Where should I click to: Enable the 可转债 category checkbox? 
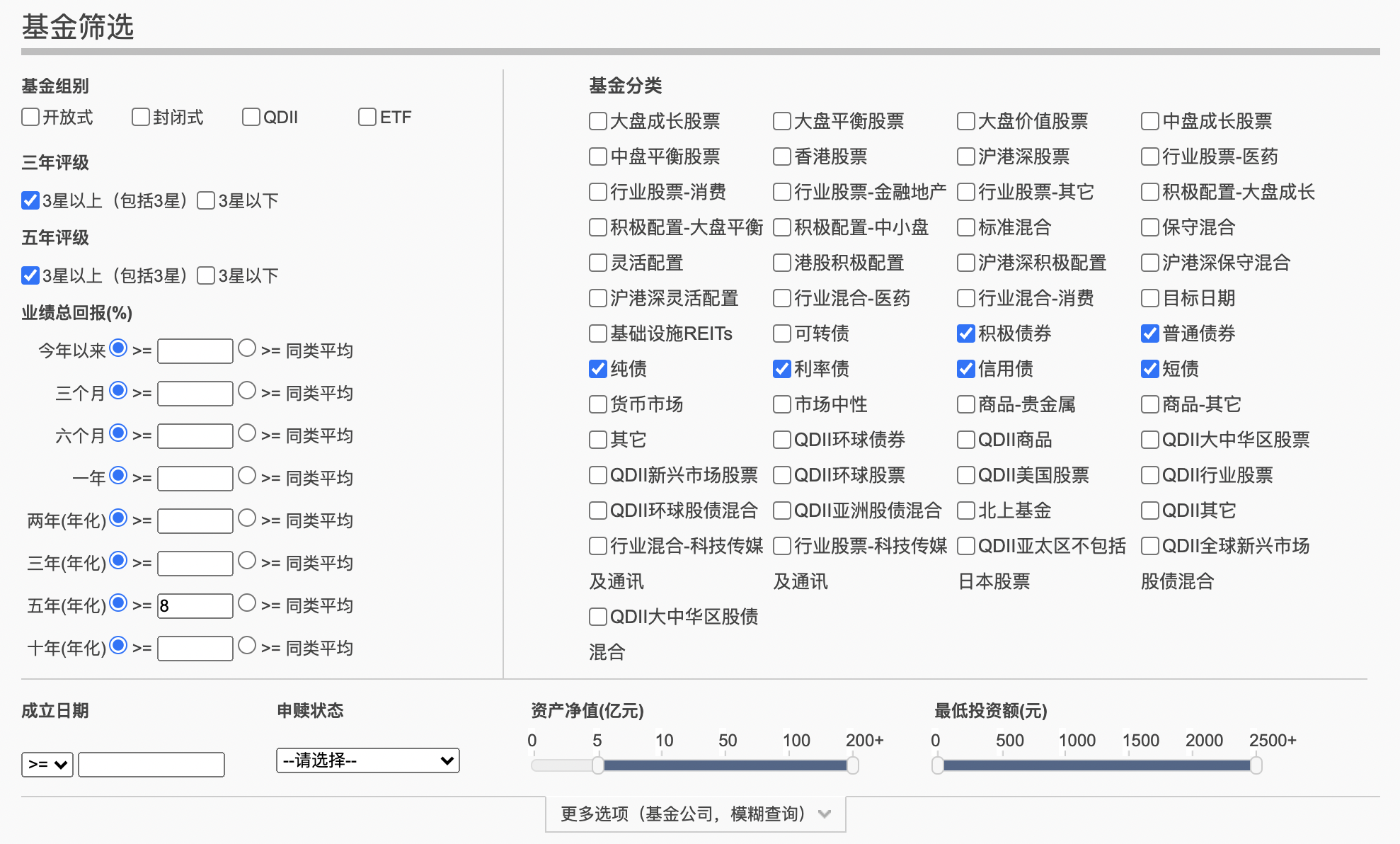(x=782, y=333)
